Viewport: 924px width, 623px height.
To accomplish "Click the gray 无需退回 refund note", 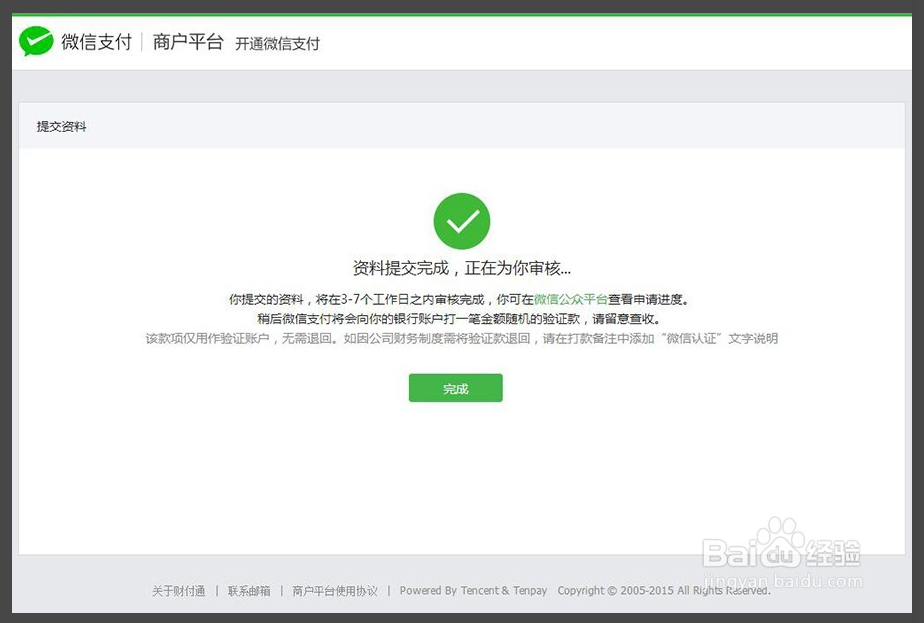I will point(461,339).
